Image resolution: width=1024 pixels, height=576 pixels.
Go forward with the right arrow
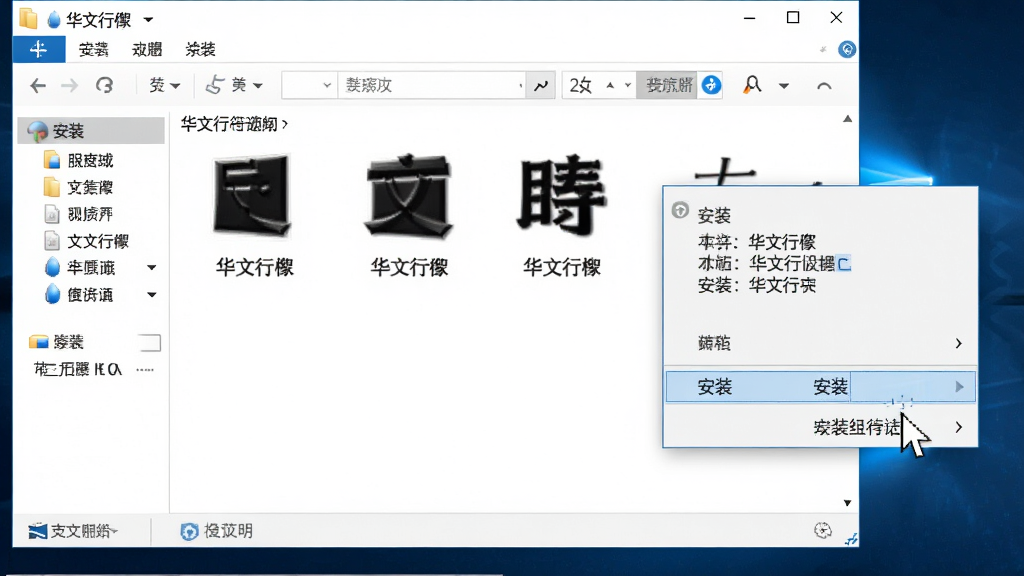(69, 86)
